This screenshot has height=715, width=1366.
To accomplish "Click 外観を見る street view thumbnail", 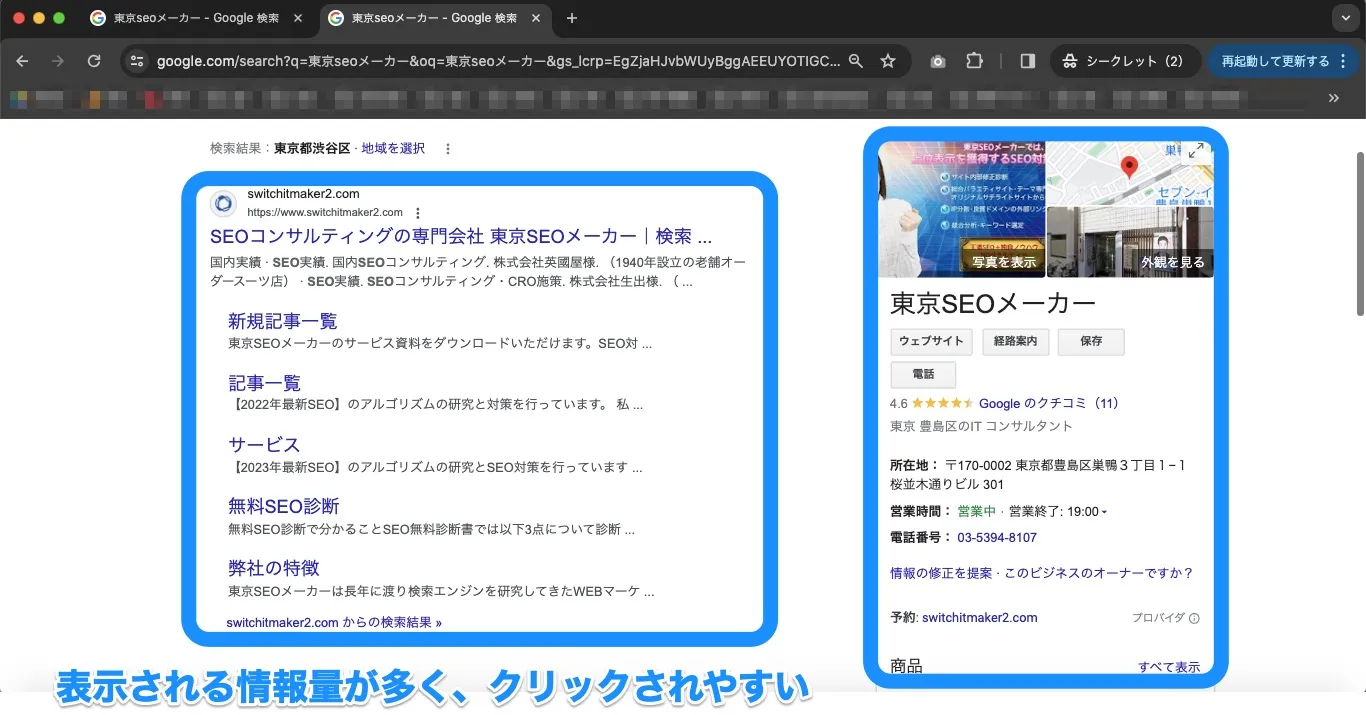I will tap(1172, 263).
